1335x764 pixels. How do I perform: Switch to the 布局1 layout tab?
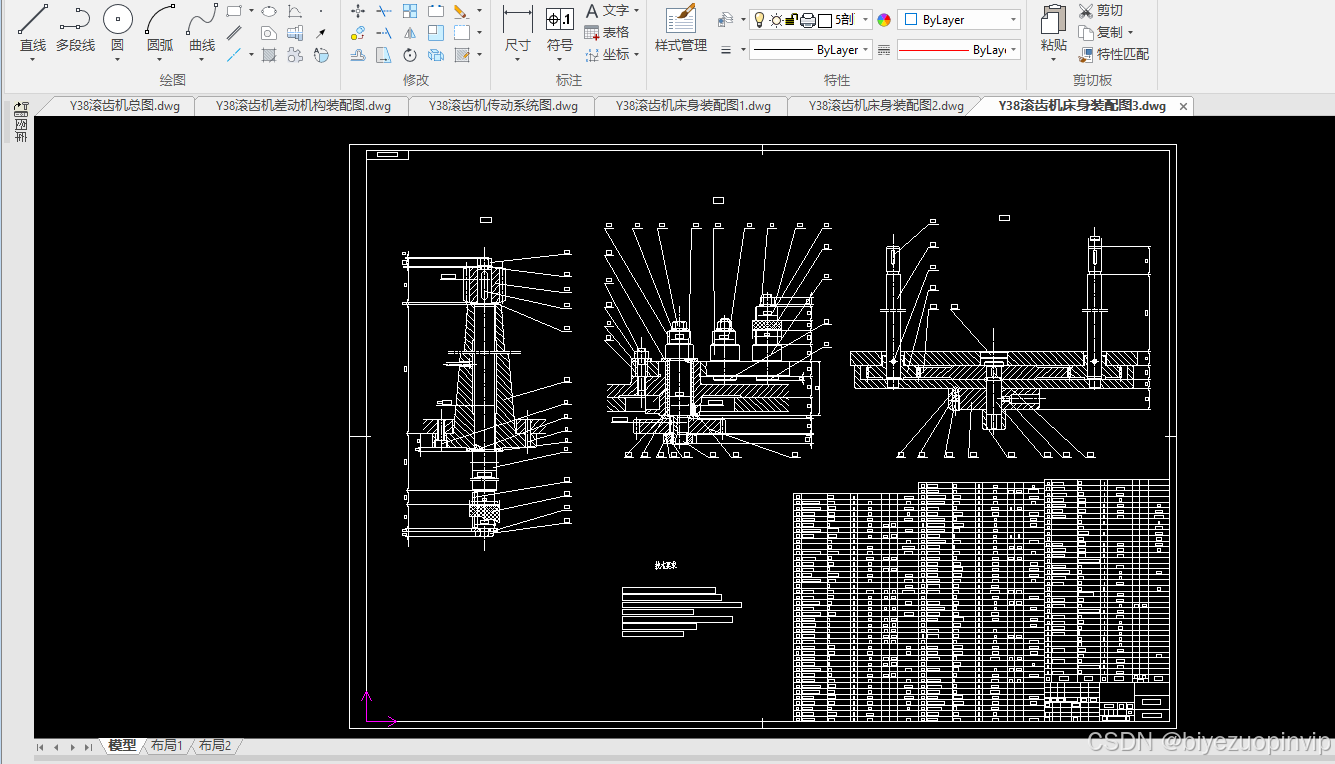166,746
